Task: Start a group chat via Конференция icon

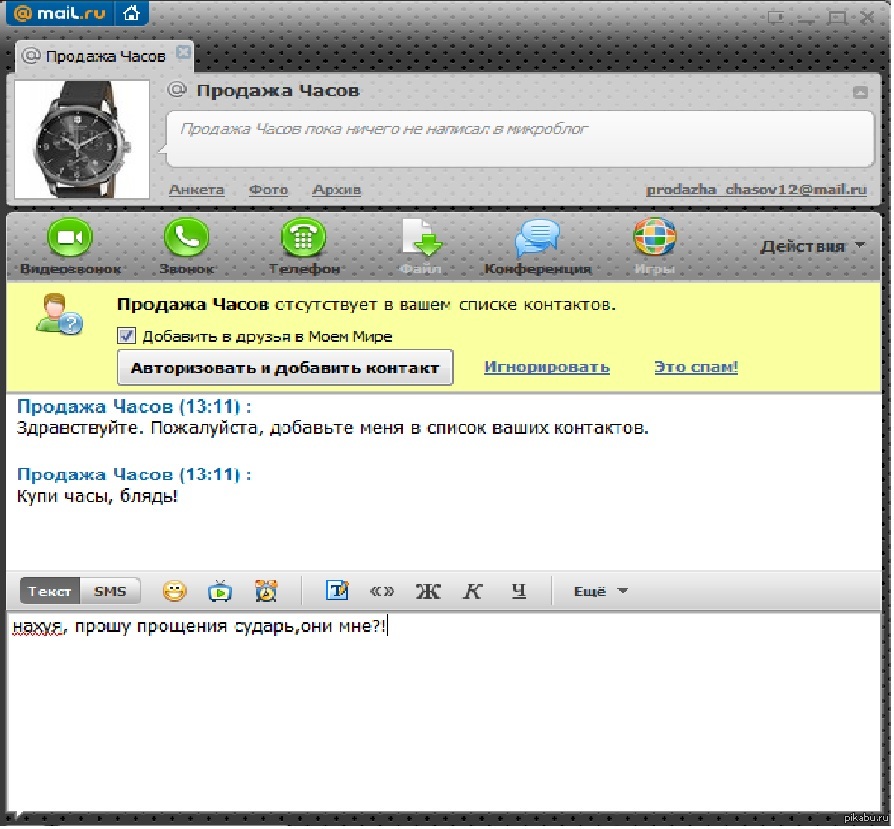Action: coord(537,239)
